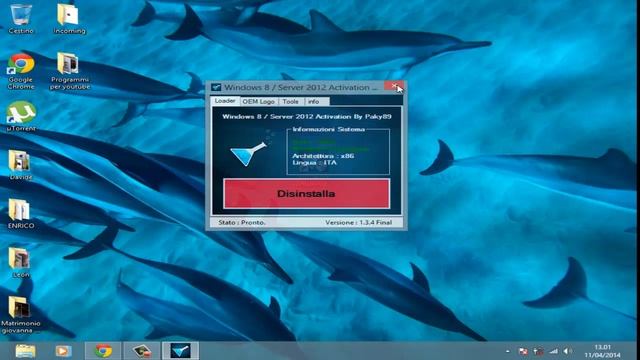
Task: Click the Activation By Paky89 heading
Action: click(307, 116)
